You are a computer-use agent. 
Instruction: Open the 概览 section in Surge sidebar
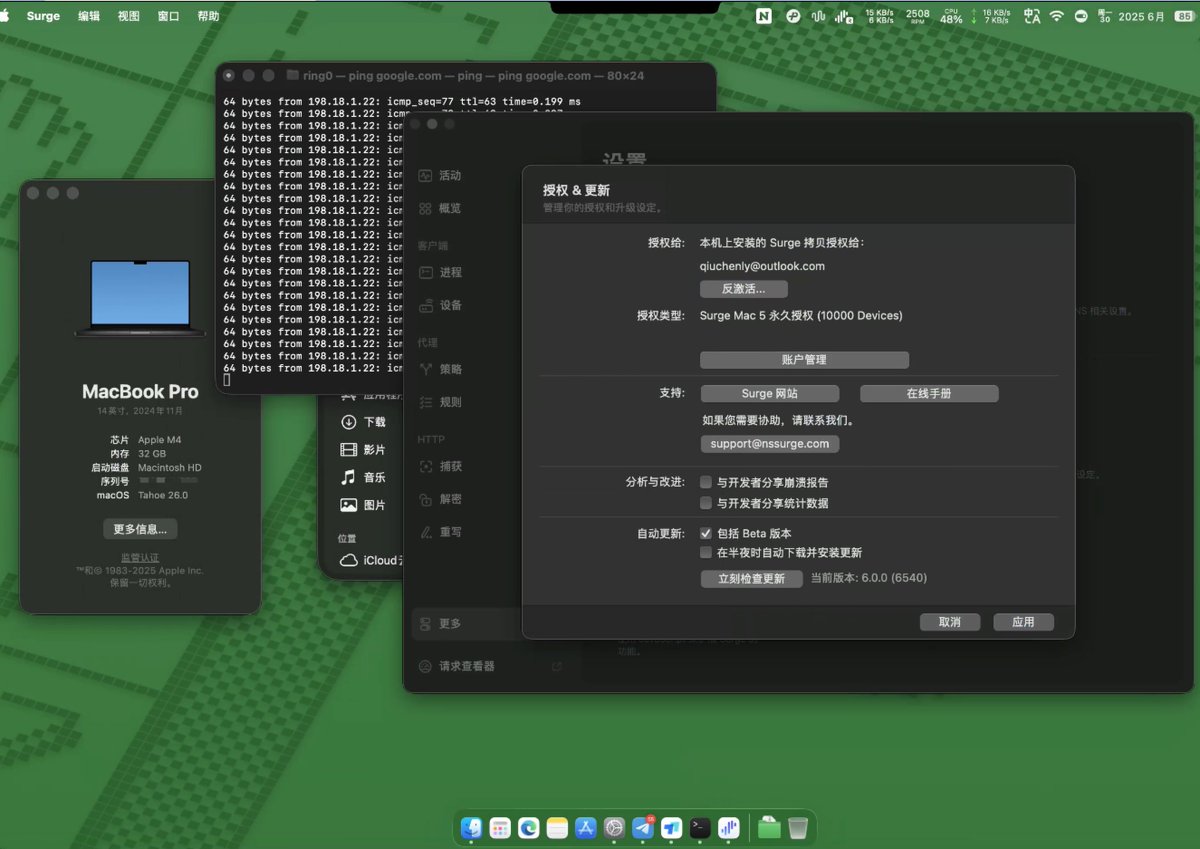(440, 209)
